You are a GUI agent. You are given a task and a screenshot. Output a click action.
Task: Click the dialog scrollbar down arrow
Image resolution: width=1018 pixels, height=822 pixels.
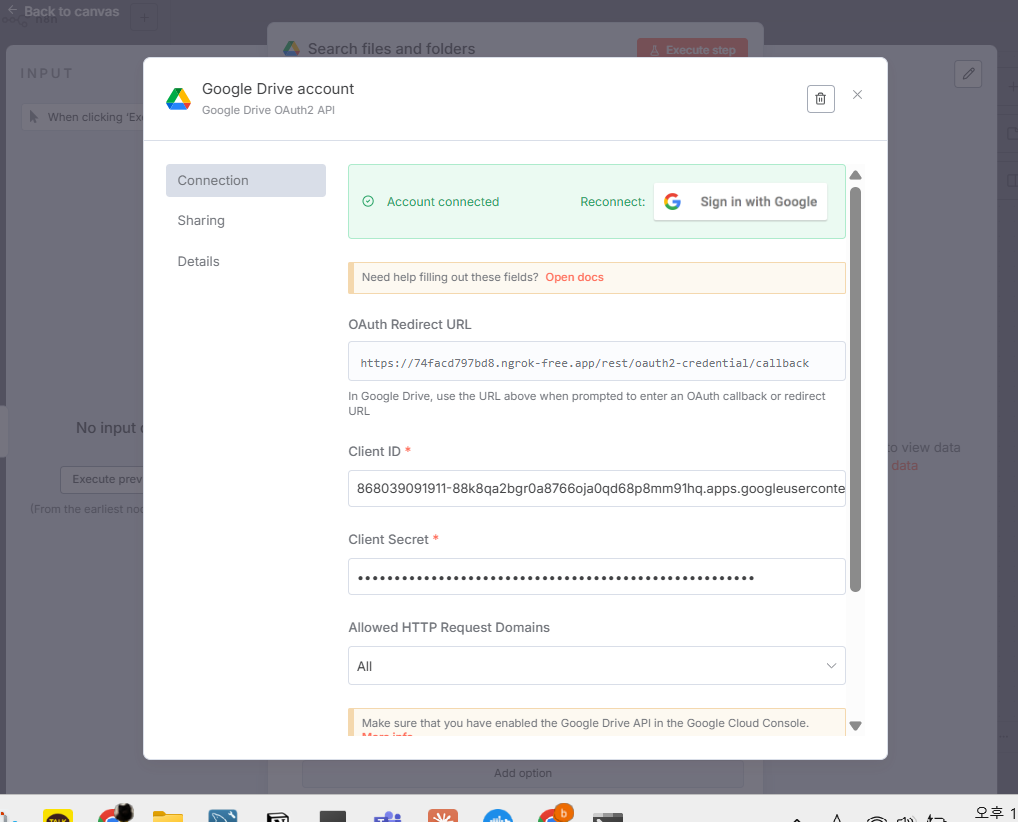(x=856, y=726)
